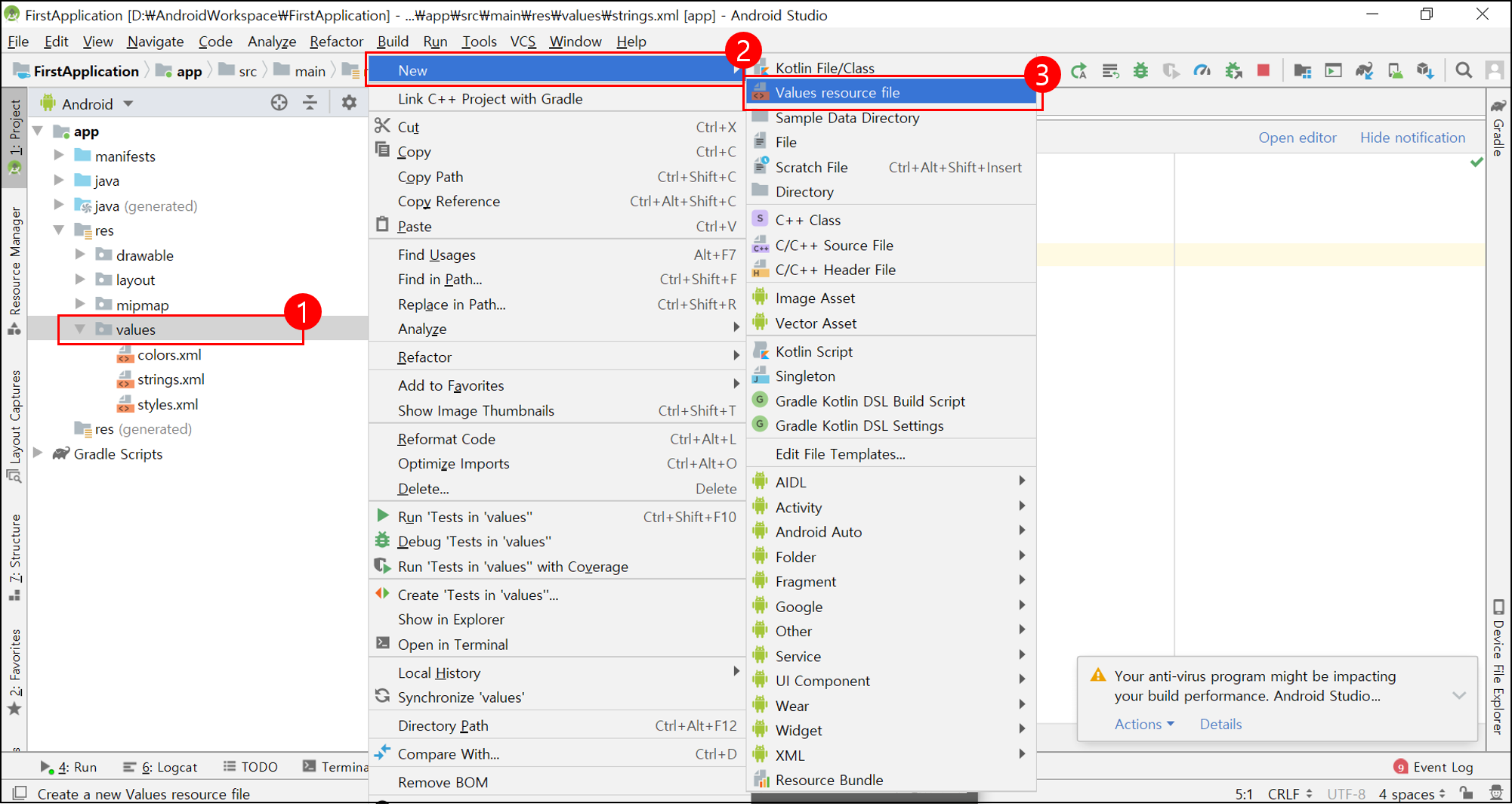Open the Layout Captures side tab
The image size is (1512, 804).
[14, 426]
